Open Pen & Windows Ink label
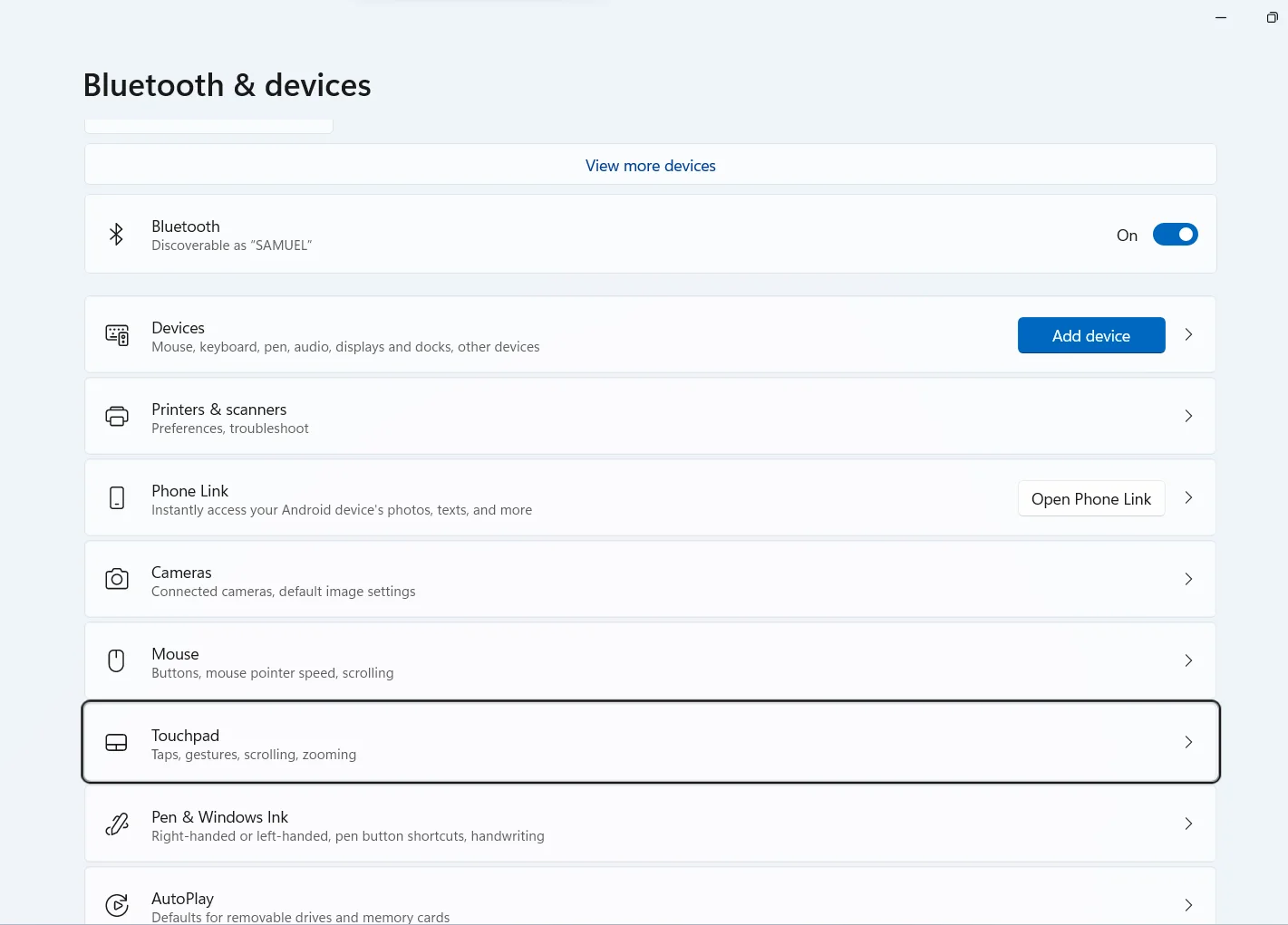Screen dimensions: 1288x925 219,817
